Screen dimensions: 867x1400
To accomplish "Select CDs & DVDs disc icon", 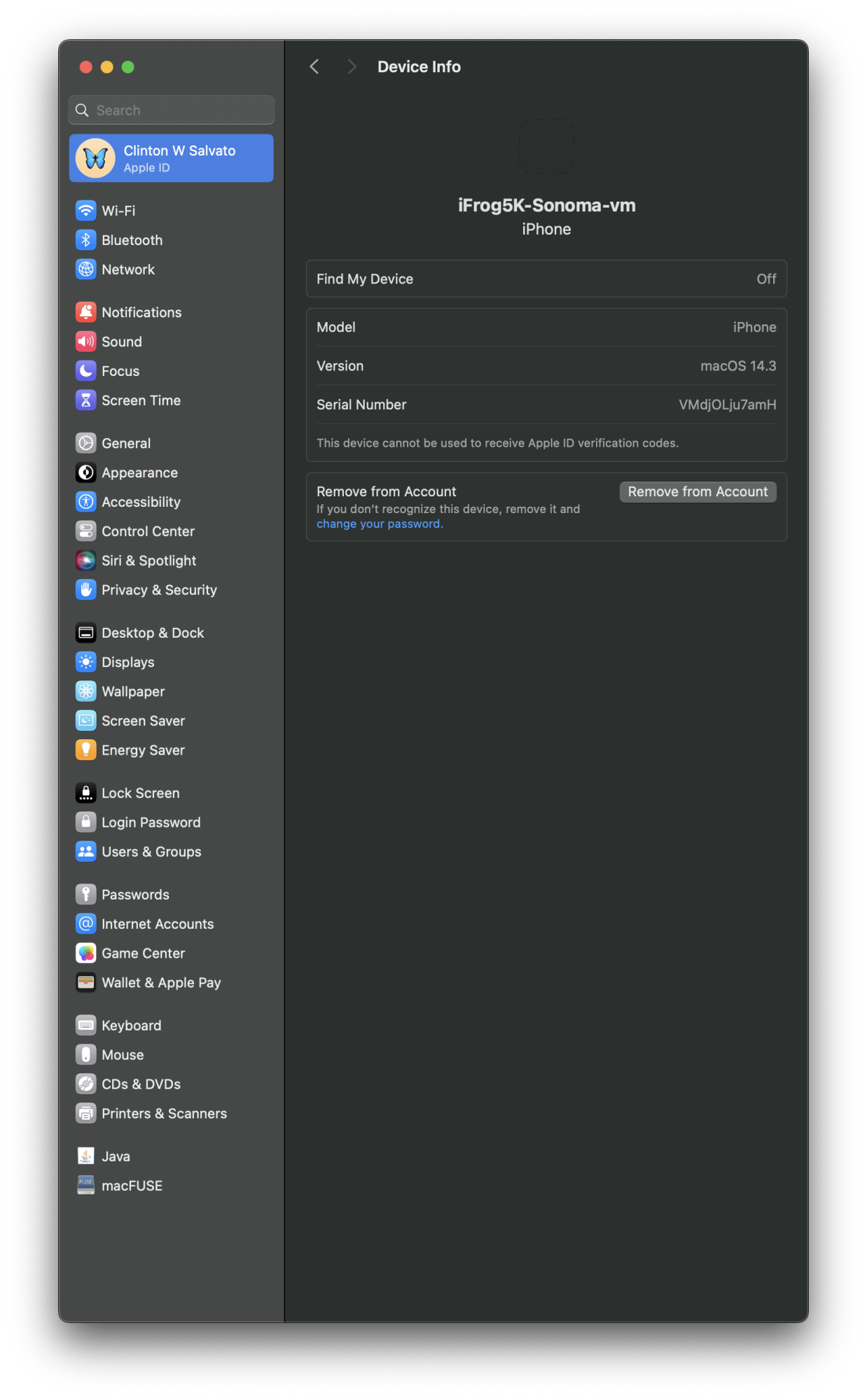I will [85, 1084].
